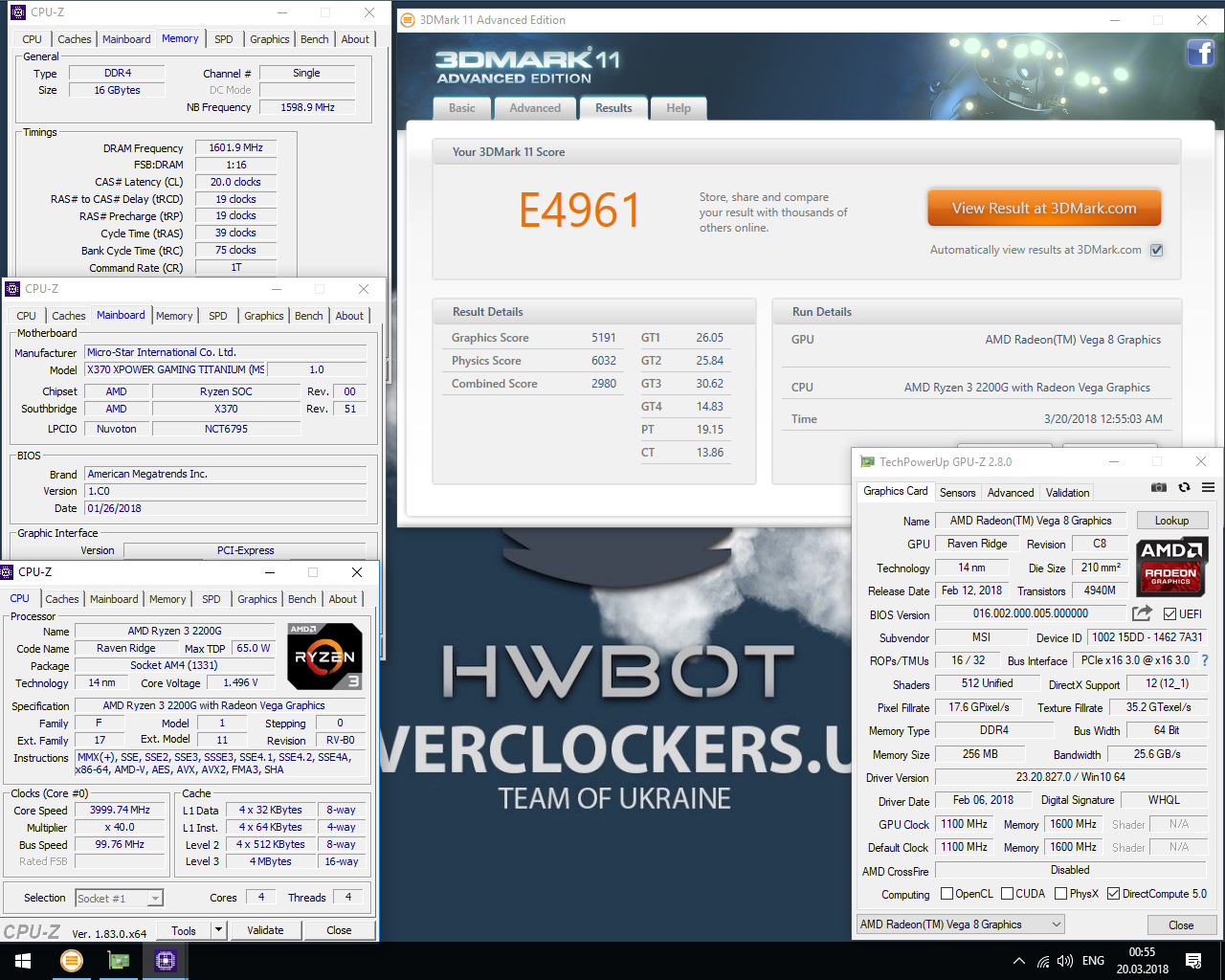Click the Driver Version field 23.20.827.0
This screenshot has width=1225, height=980.
pyautogui.click(x=1071, y=777)
